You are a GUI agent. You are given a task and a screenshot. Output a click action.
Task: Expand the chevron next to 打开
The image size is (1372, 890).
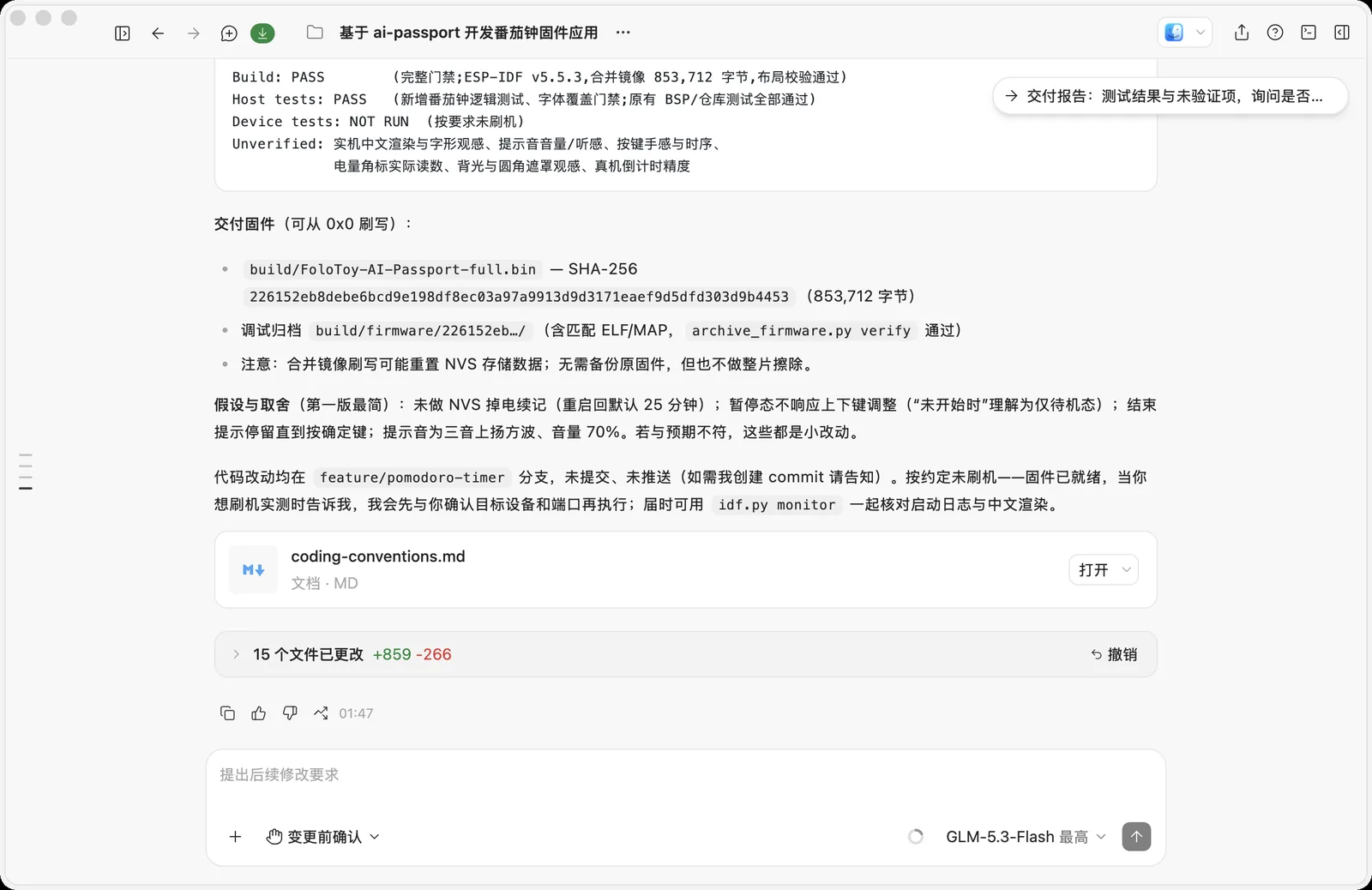point(1127,570)
